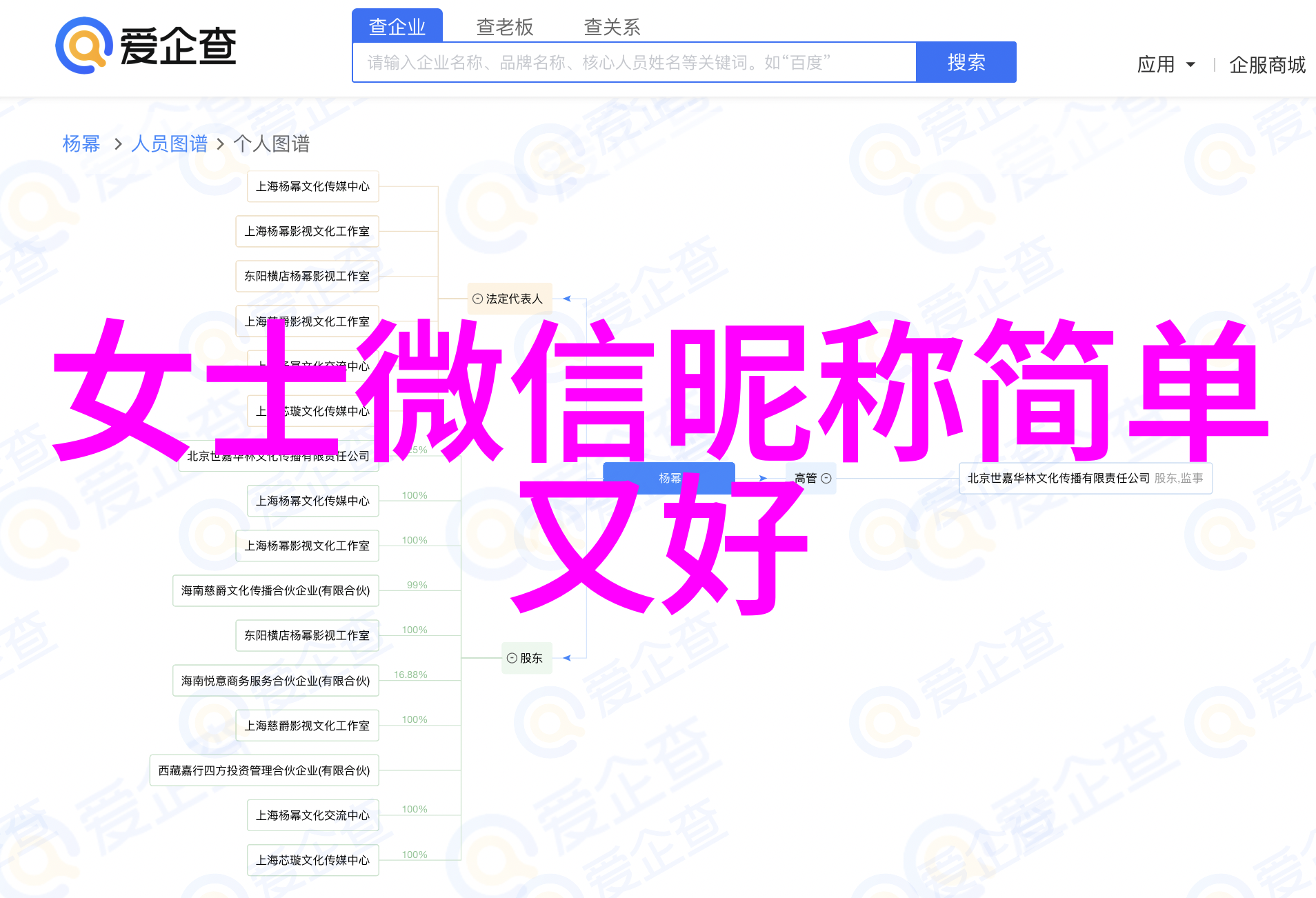Select 海南慈爵文化传播合伙企业(有限合伙) node
Image resolution: width=1316 pixels, height=898 pixels.
coord(275,590)
